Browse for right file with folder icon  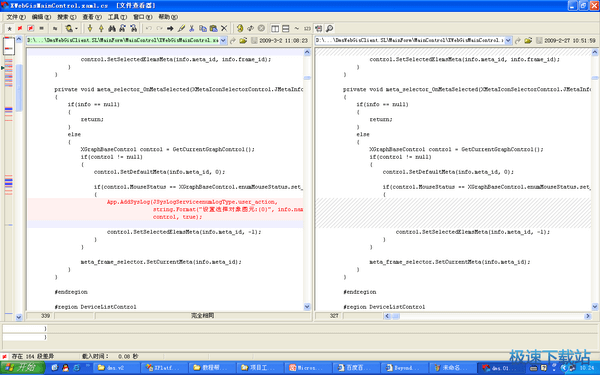pyautogui.click(x=528, y=40)
